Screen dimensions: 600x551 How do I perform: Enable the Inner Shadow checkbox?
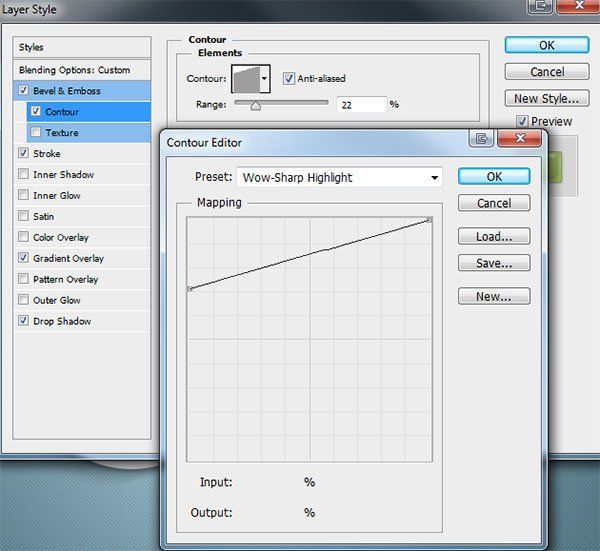pyautogui.click(x=23, y=174)
